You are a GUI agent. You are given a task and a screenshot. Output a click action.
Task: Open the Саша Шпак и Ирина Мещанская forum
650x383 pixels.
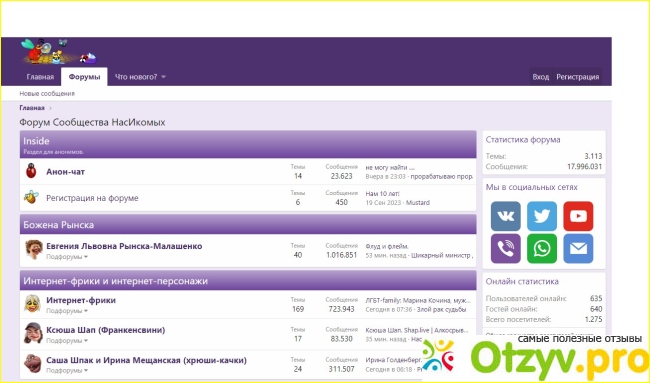146,360
